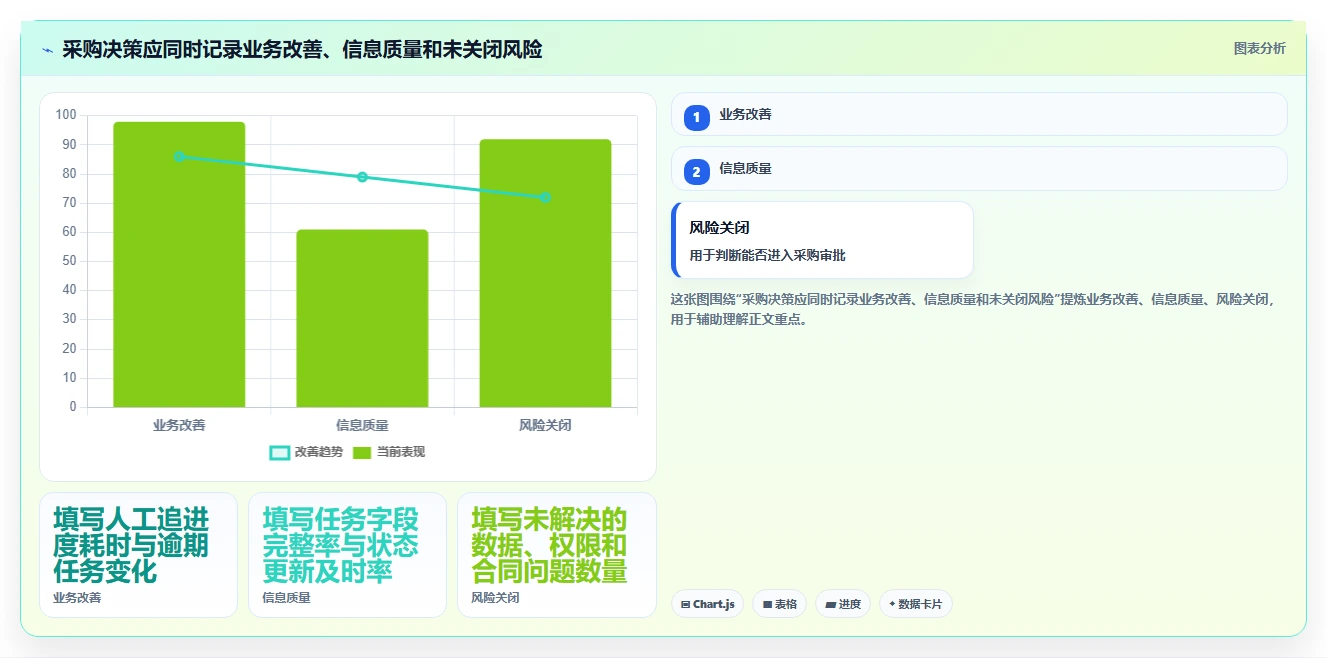
Task: Click the 信息质量 caption under the teal card
Action: tap(286, 598)
